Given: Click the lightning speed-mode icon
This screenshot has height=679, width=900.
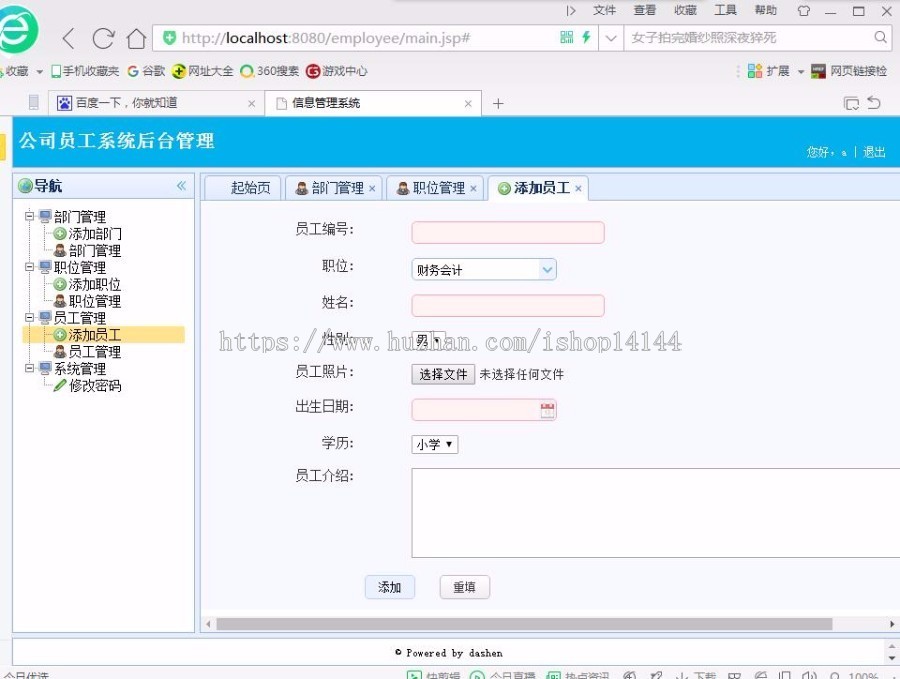Looking at the screenshot, I should tap(586, 37).
